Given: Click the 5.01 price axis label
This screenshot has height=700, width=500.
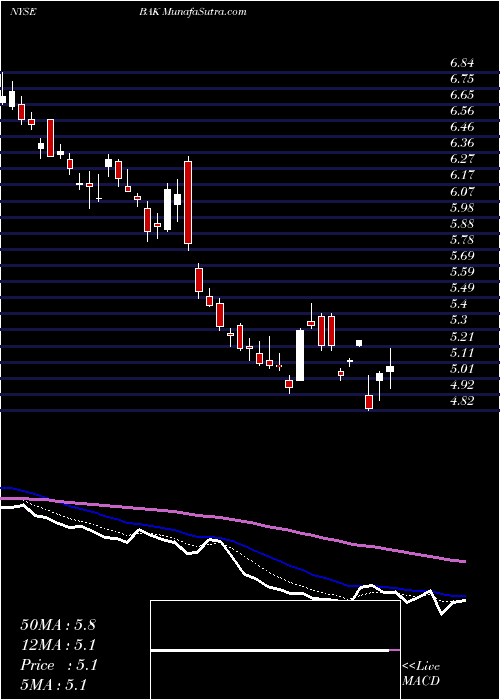Looking at the screenshot, I should [462, 369].
